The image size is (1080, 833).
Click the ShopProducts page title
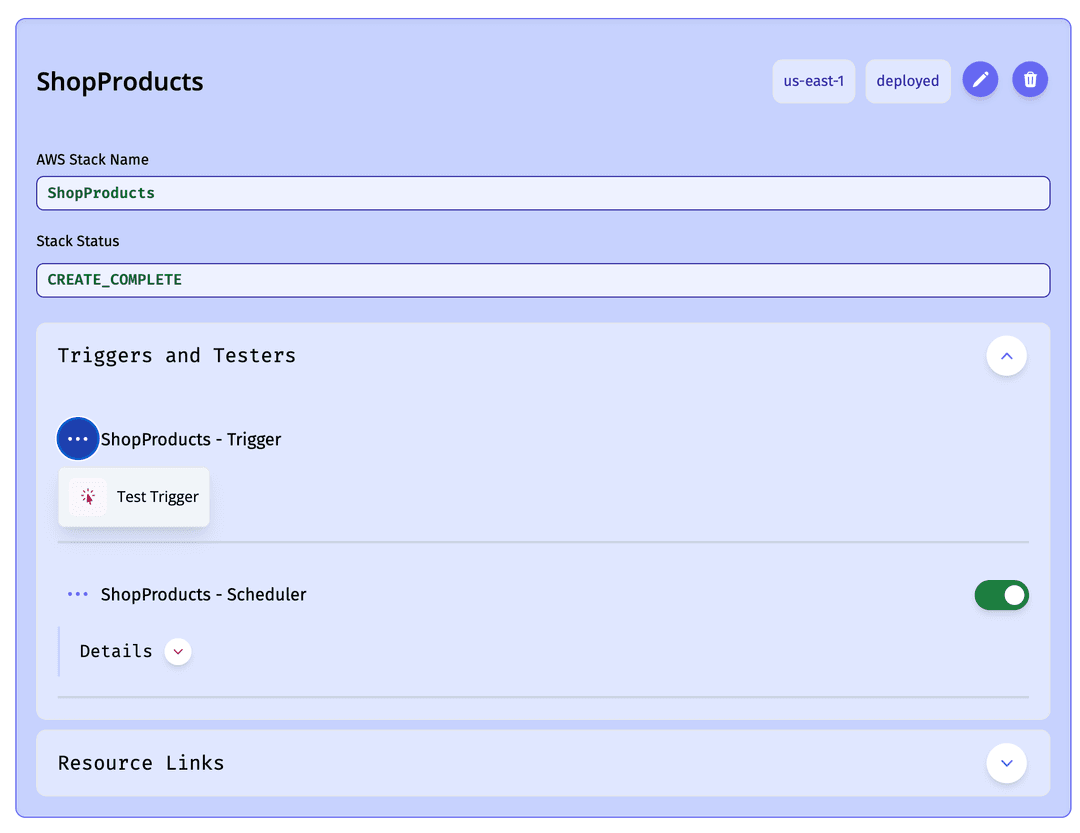pyautogui.click(x=120, y=82)
